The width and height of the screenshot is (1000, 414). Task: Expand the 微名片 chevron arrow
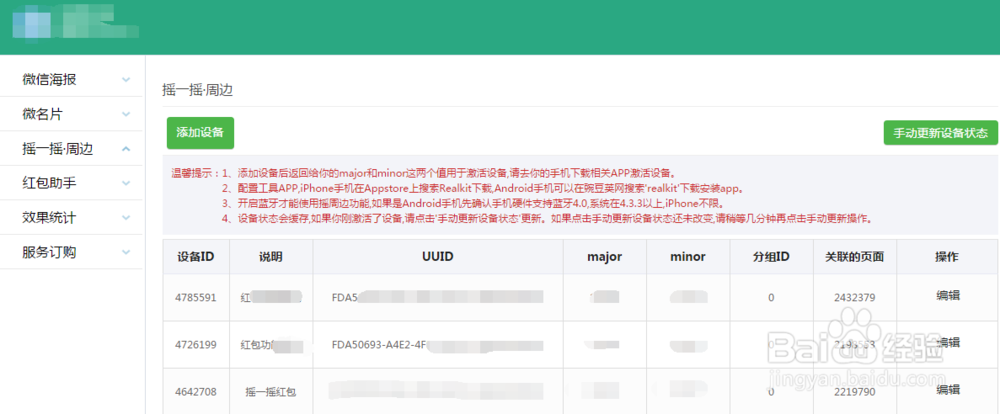click(x=126, y=114)
